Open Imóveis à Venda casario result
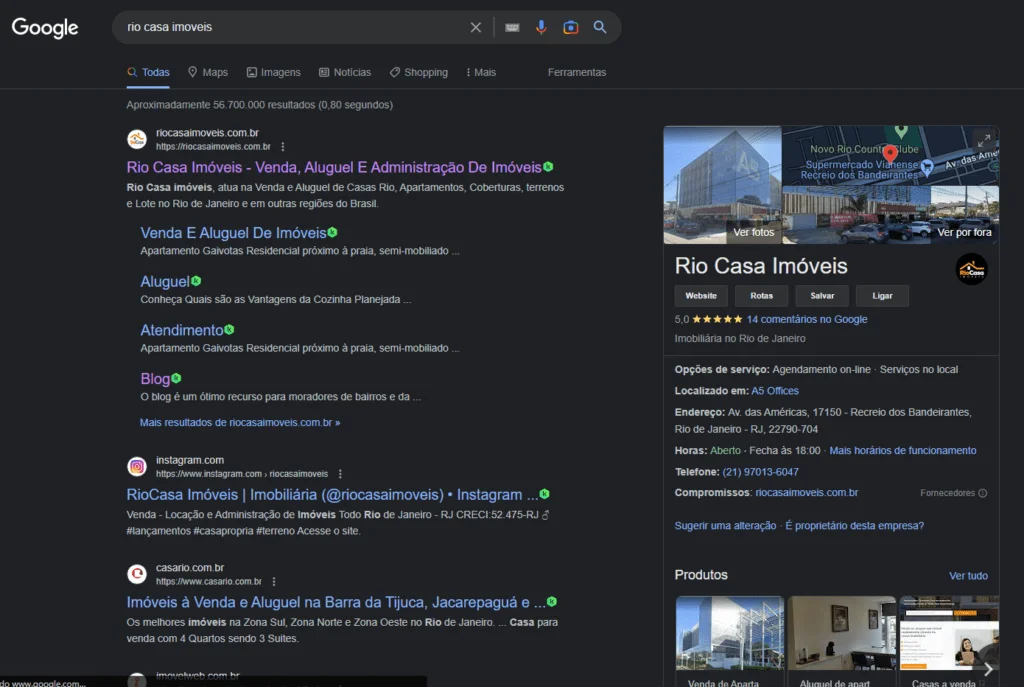1024x687 pixels. [x=336, y=603]
